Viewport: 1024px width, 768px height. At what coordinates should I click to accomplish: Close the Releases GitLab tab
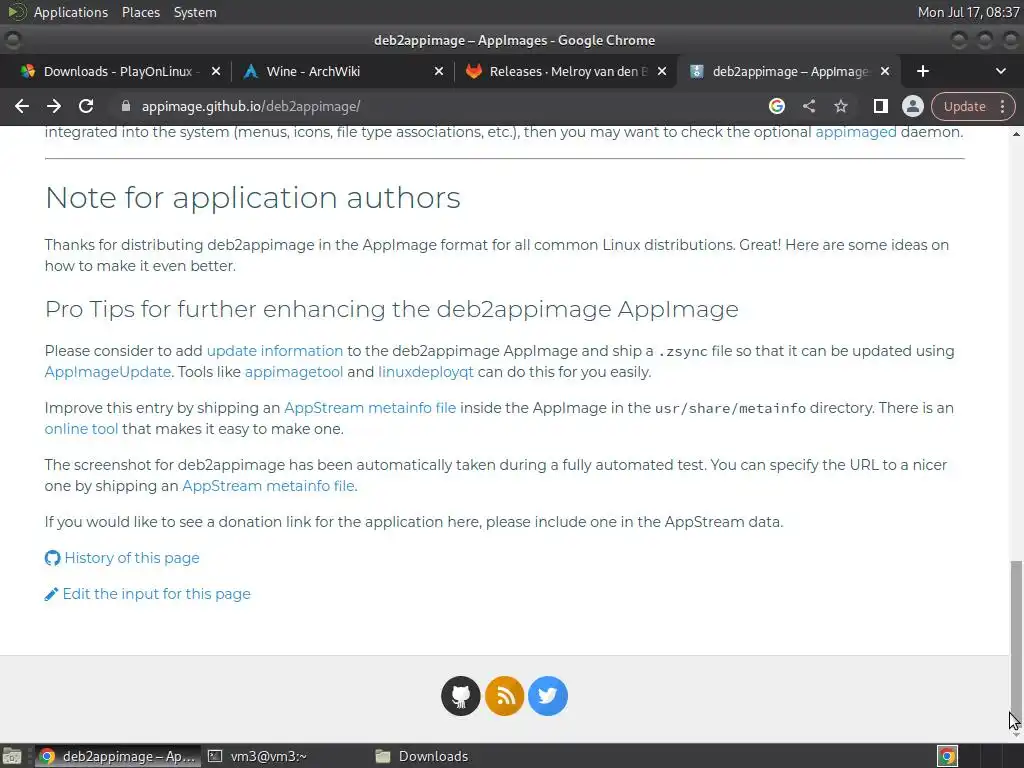(x=662, y=71)
